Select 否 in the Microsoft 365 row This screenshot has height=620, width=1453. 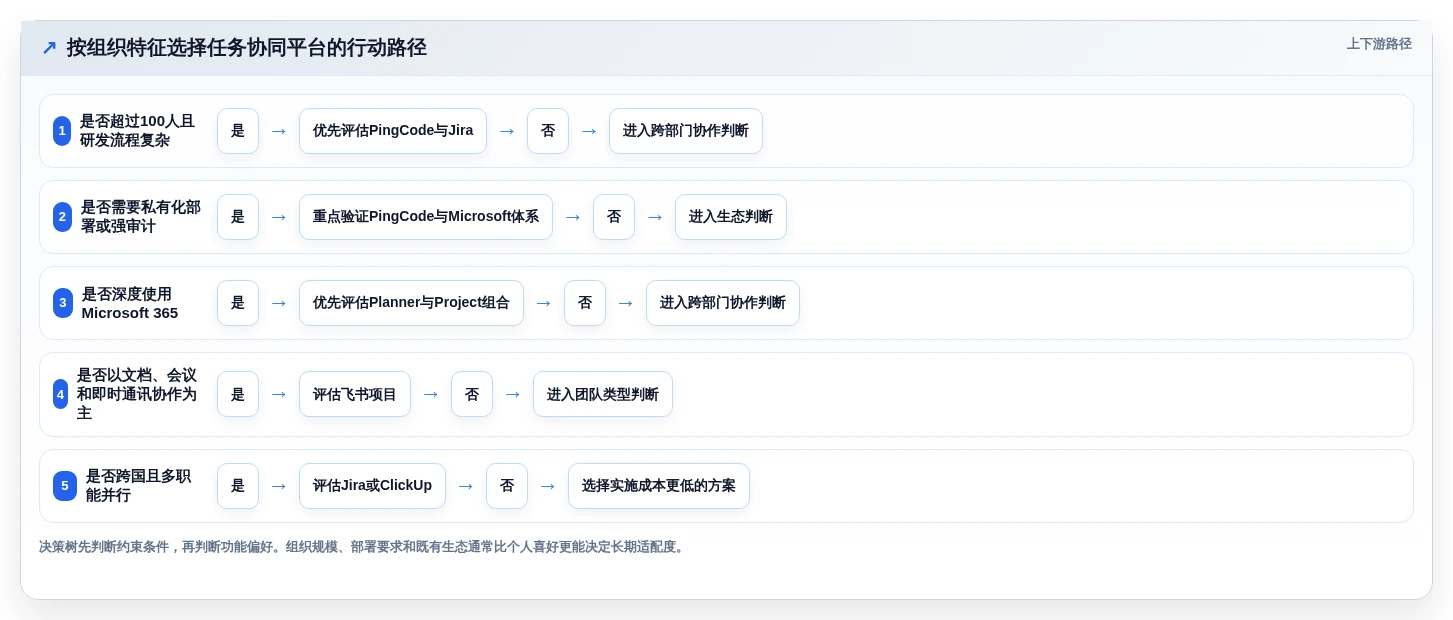tap(585, 303)
